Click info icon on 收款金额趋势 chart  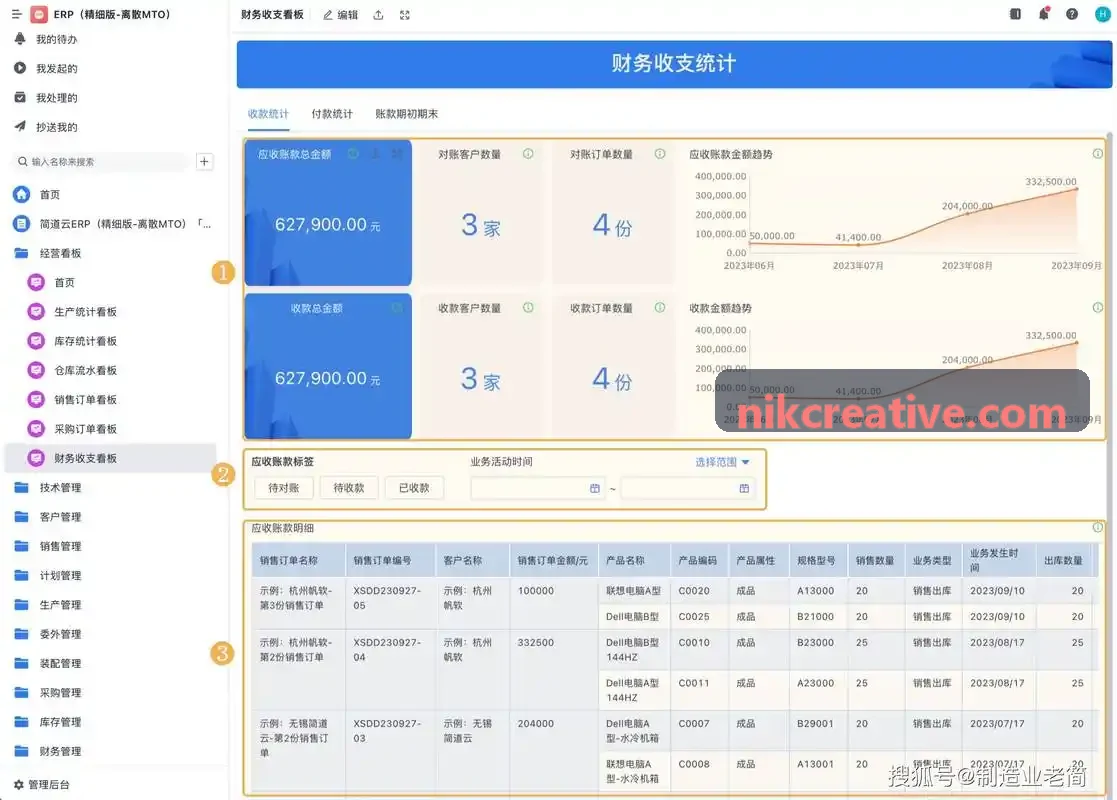[x=1098, y=308]
